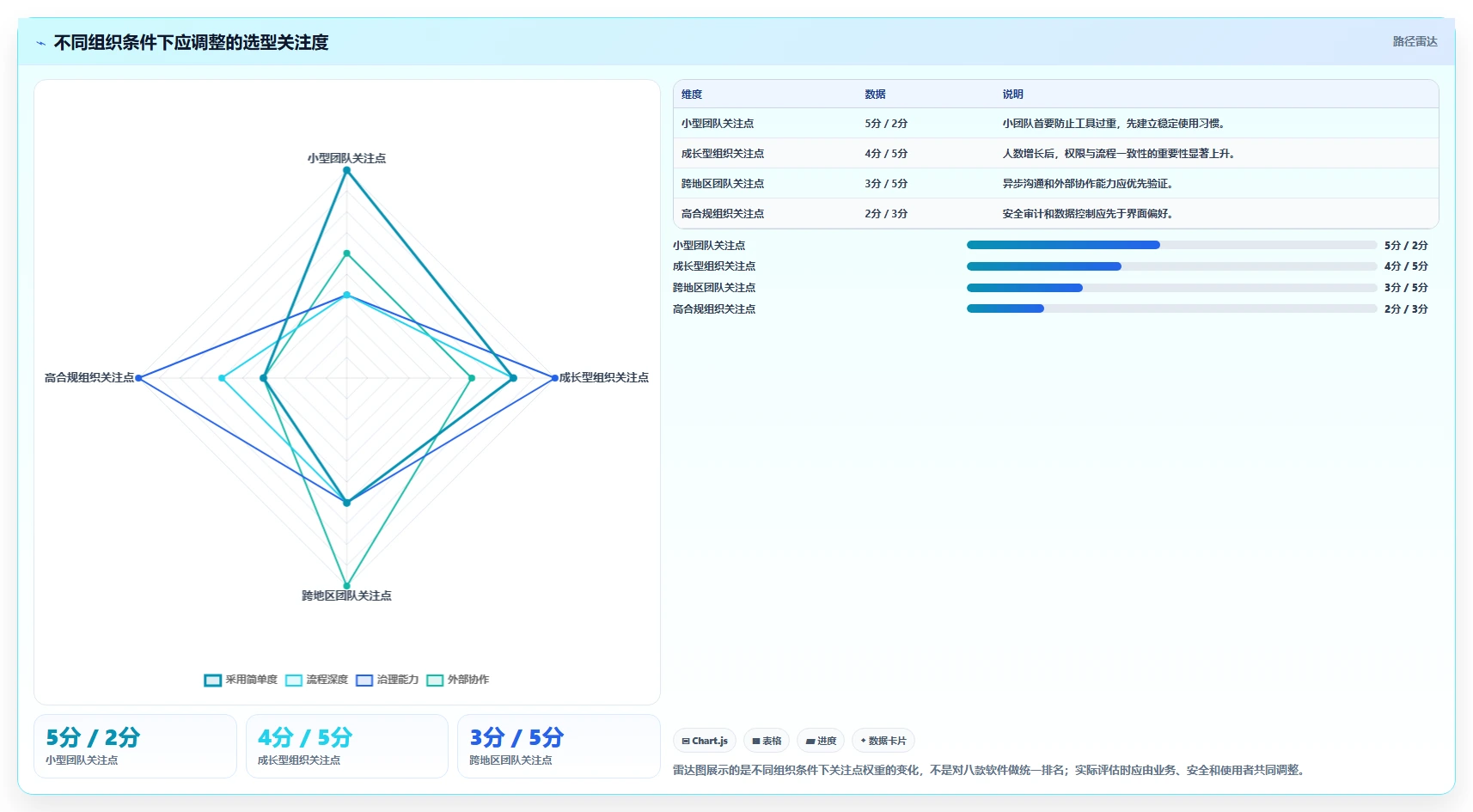
Task: Click radar axis label 跨地区团队关注点
Action: point(346,595)
